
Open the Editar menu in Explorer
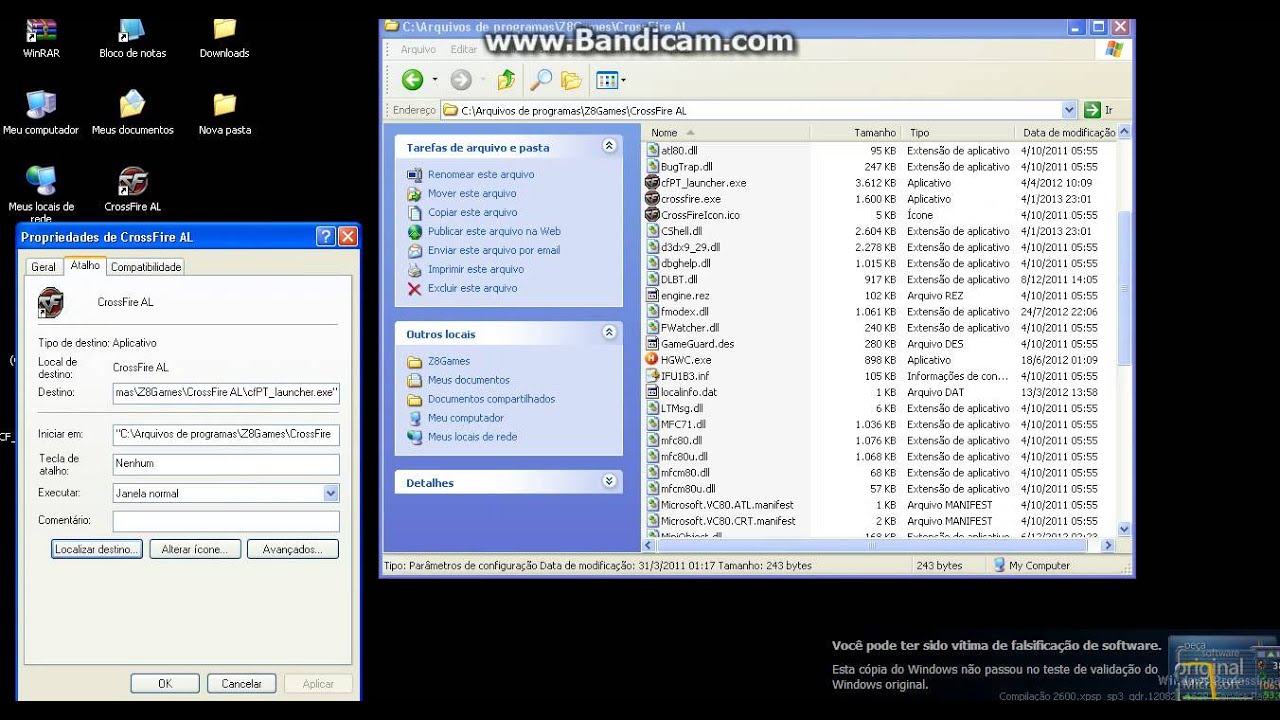click(x=464, y=49)
